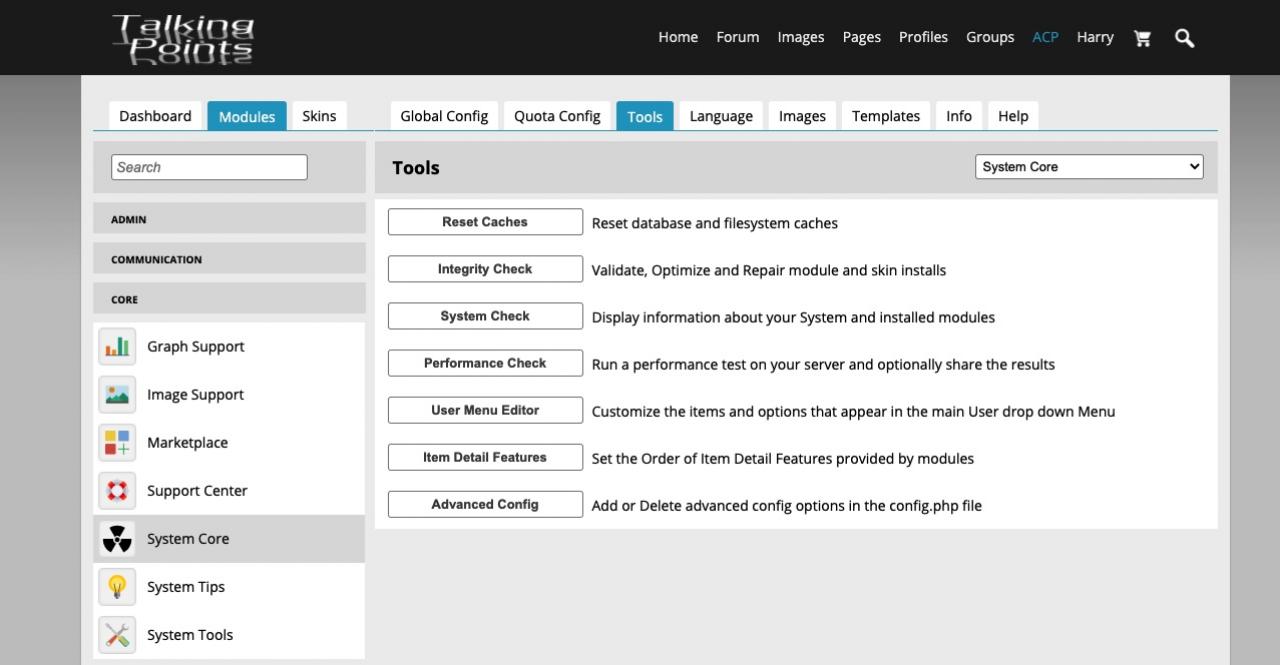
Task: Click 'Run a performance test' description
Action: coord(823,364)
